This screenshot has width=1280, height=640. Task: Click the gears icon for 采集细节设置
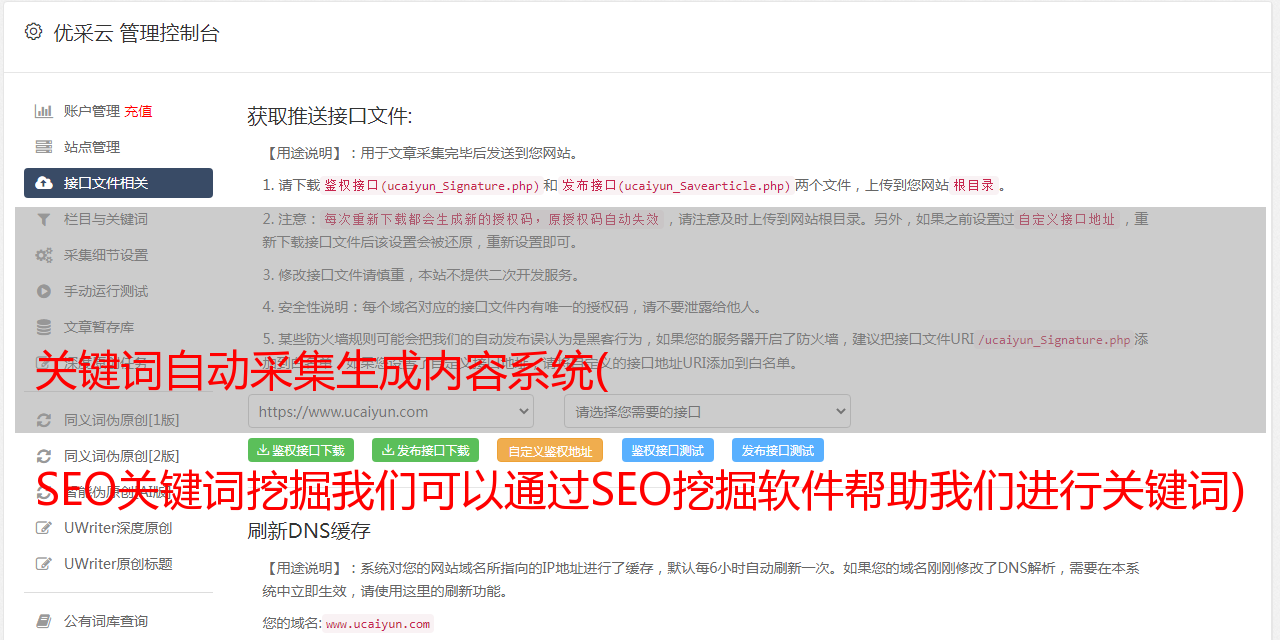click(x=44, y=255)
